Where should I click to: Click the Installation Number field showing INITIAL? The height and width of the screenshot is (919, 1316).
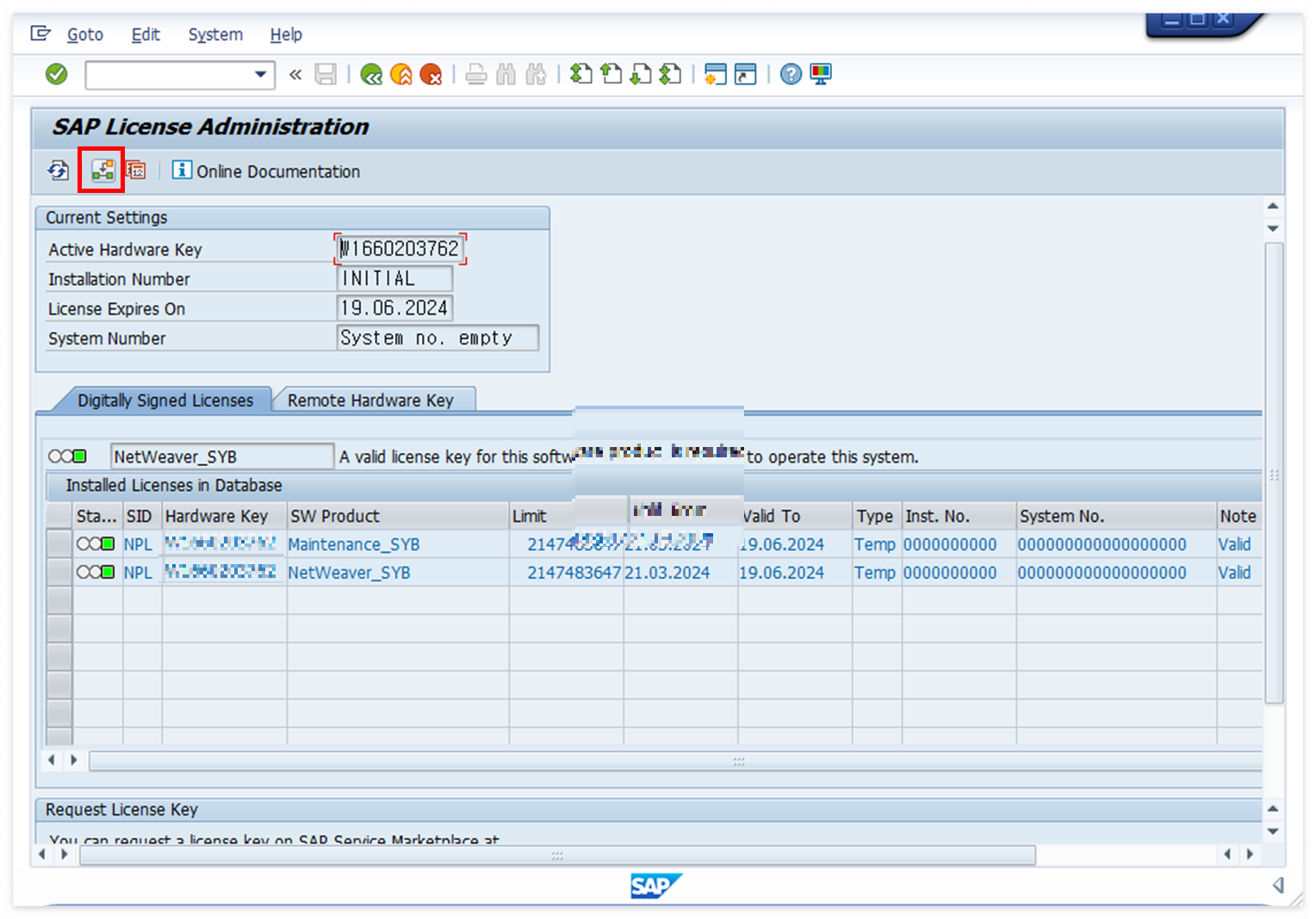394,279
